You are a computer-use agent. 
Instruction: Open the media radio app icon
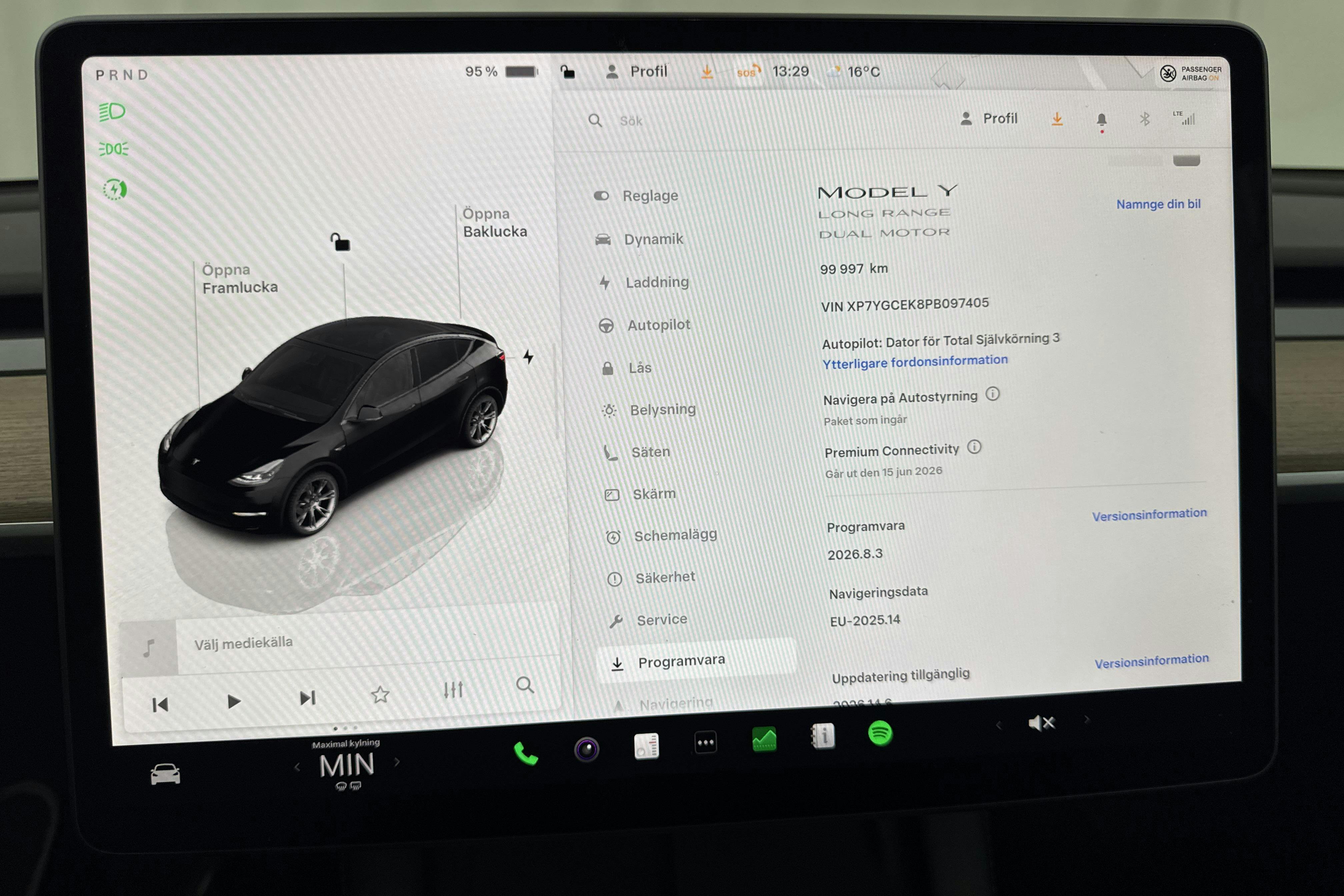pos(646,746)
